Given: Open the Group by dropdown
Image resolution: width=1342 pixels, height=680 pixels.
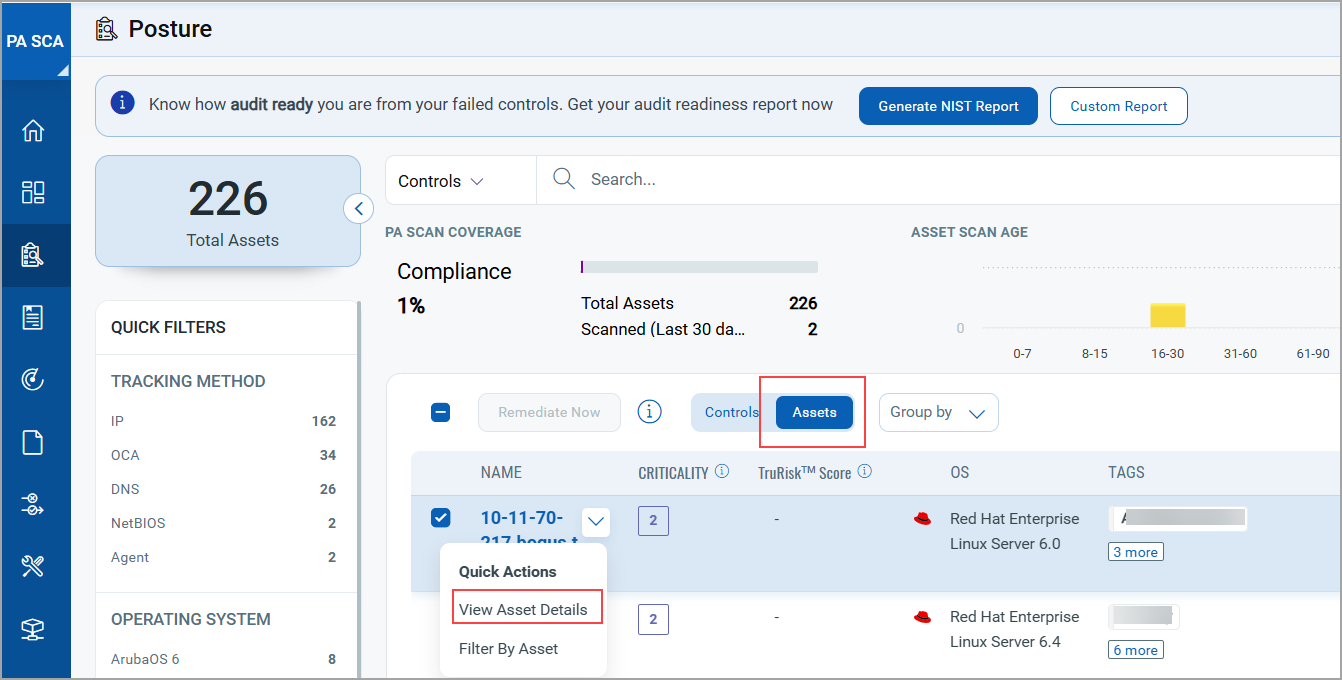Looking at the screenshot, I should (938, 412).
